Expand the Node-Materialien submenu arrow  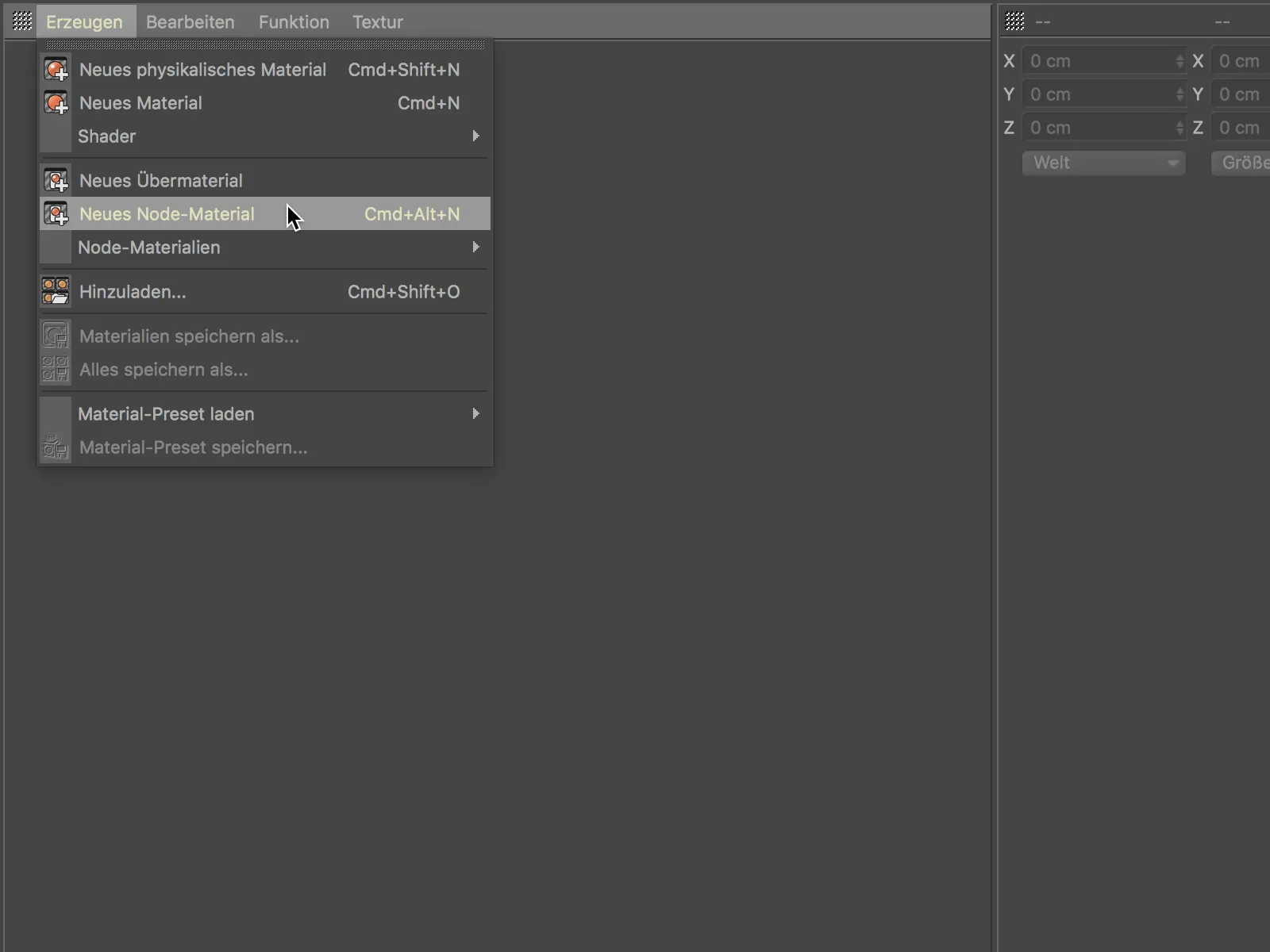click(x=475, y=248)
